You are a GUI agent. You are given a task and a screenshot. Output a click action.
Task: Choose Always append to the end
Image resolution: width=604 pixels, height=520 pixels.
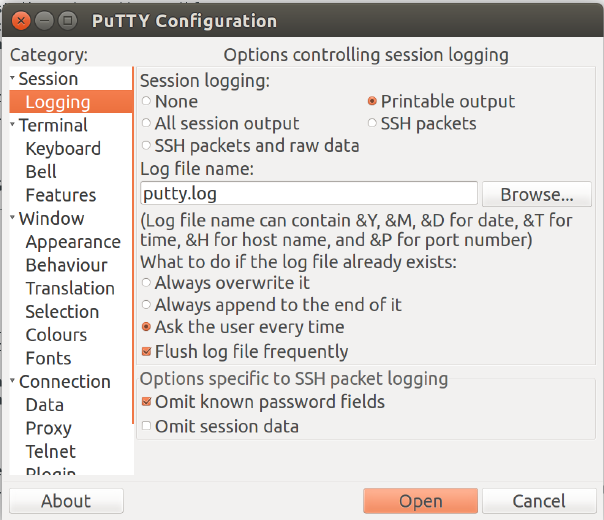pyautogui.click(x=147, y=305)
